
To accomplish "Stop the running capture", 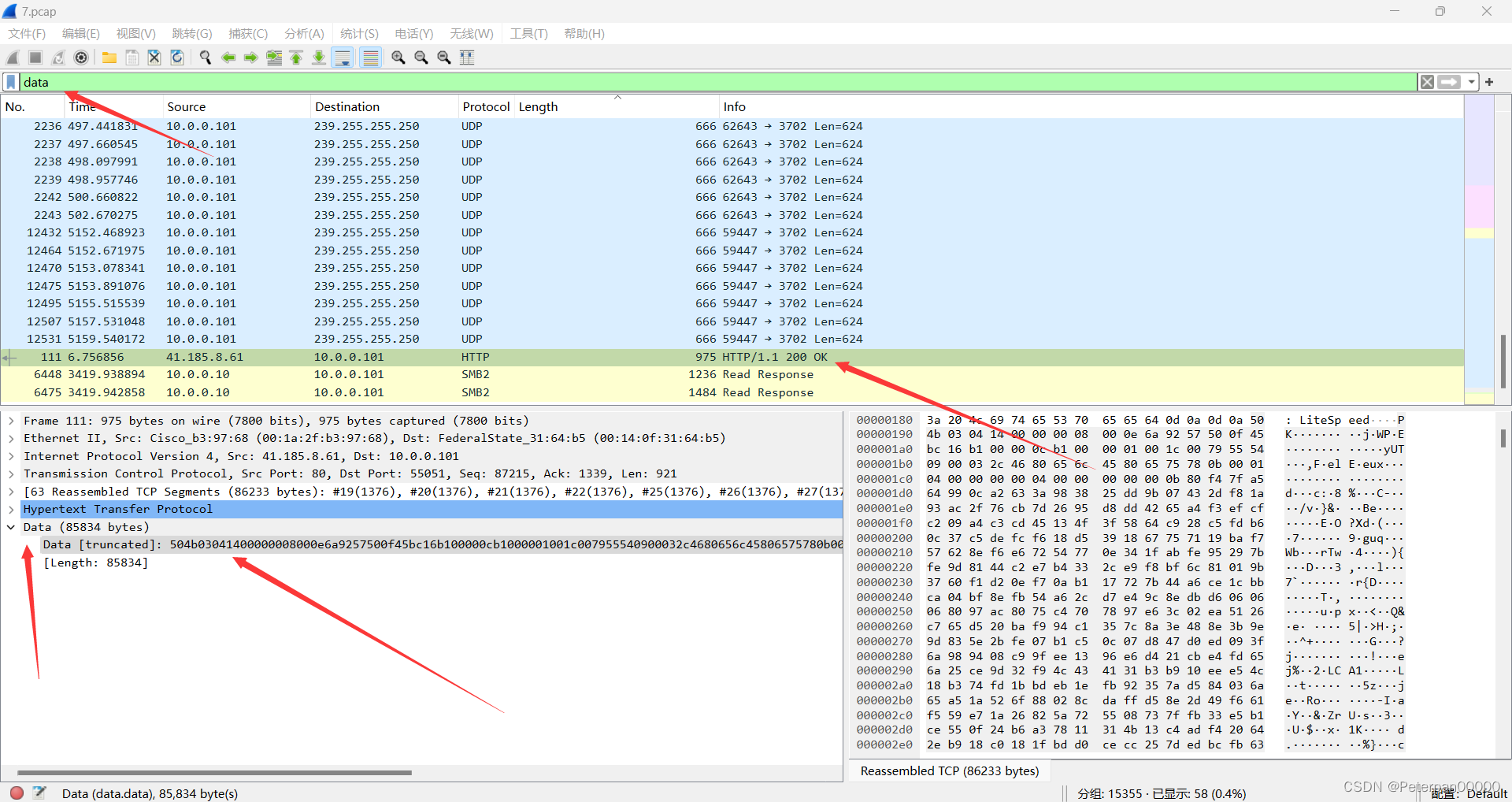I will pos(35,58).
